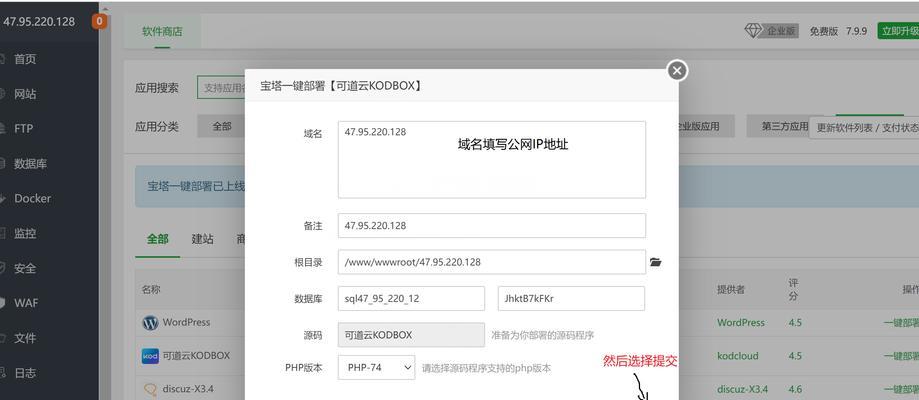Image resolution: width=919 pixels, height=400 pixels.
Task: Click the WordPress logo icon
Action: pos(150,323)
